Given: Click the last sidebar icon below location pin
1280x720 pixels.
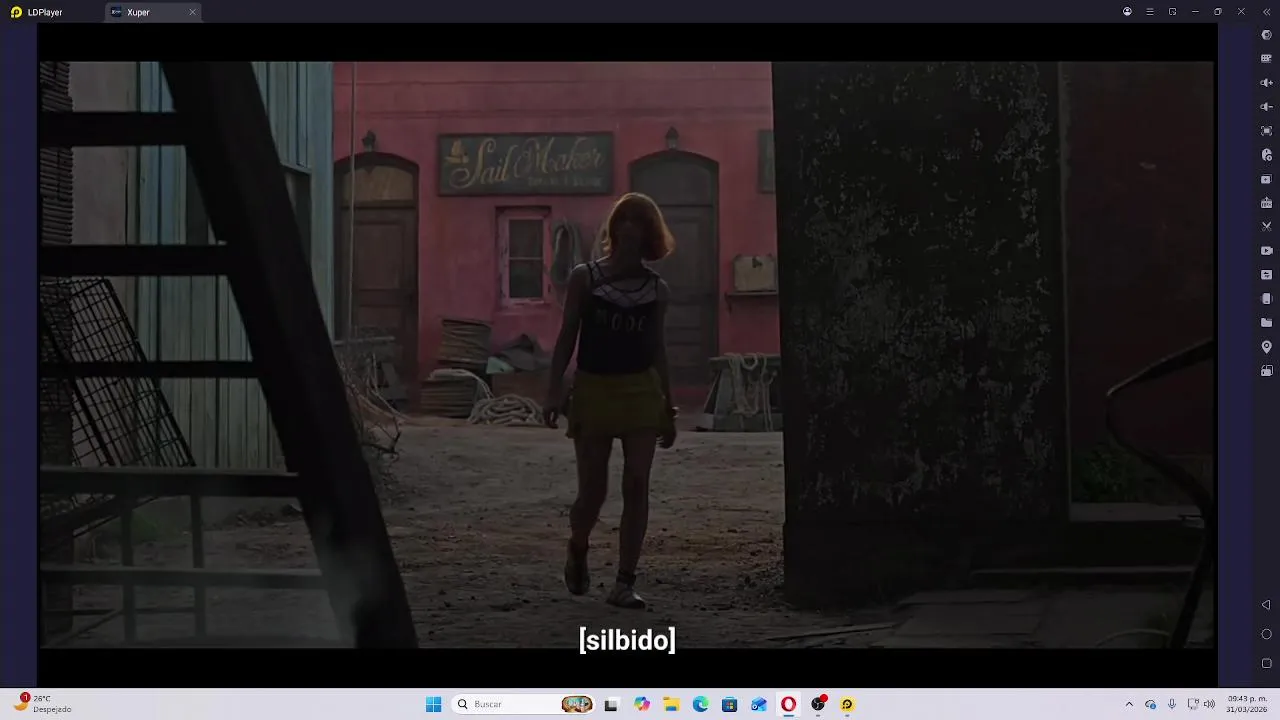Looking at the screenshot, I should pos(1266,371).
